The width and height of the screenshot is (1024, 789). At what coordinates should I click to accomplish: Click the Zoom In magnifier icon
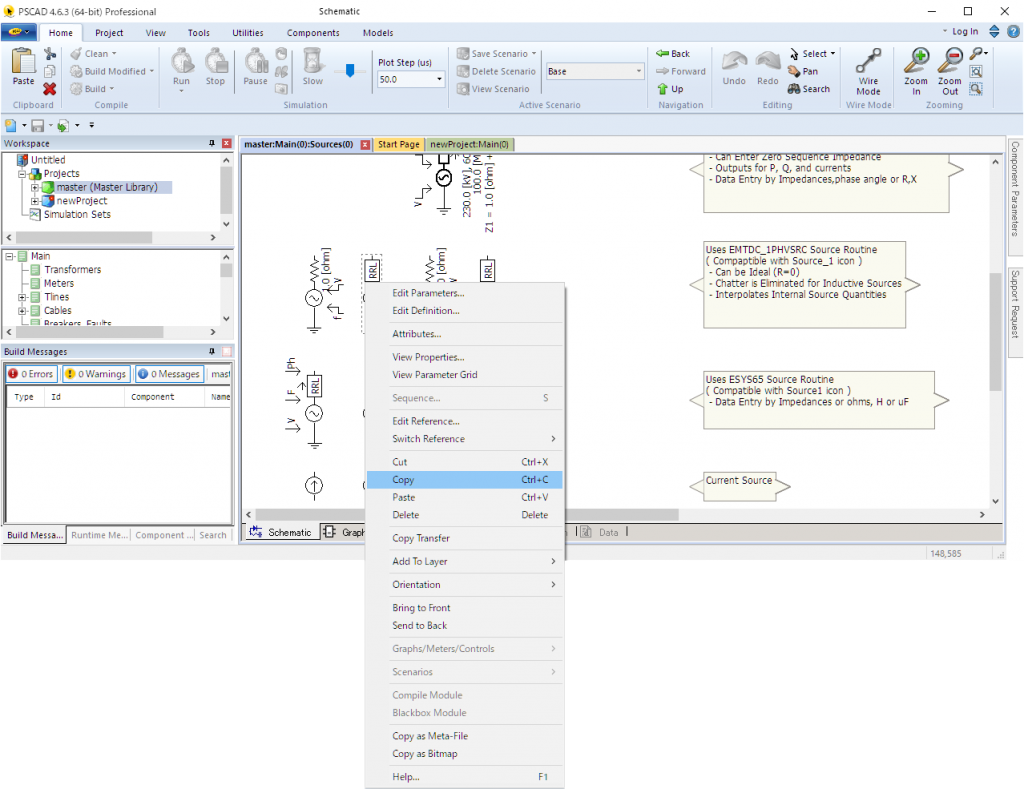(x=915, y=62)
